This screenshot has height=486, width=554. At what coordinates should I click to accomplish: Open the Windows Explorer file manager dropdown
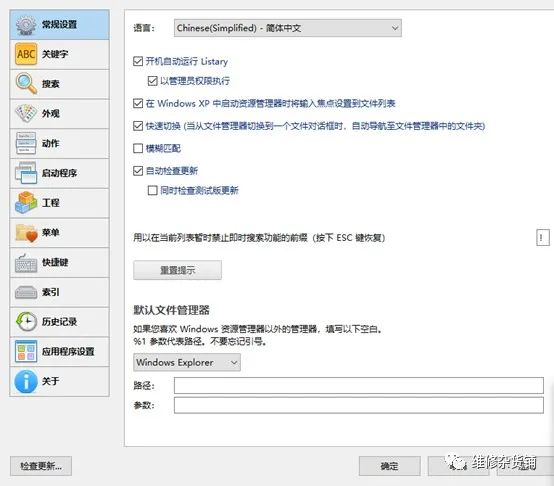[187, 362]
